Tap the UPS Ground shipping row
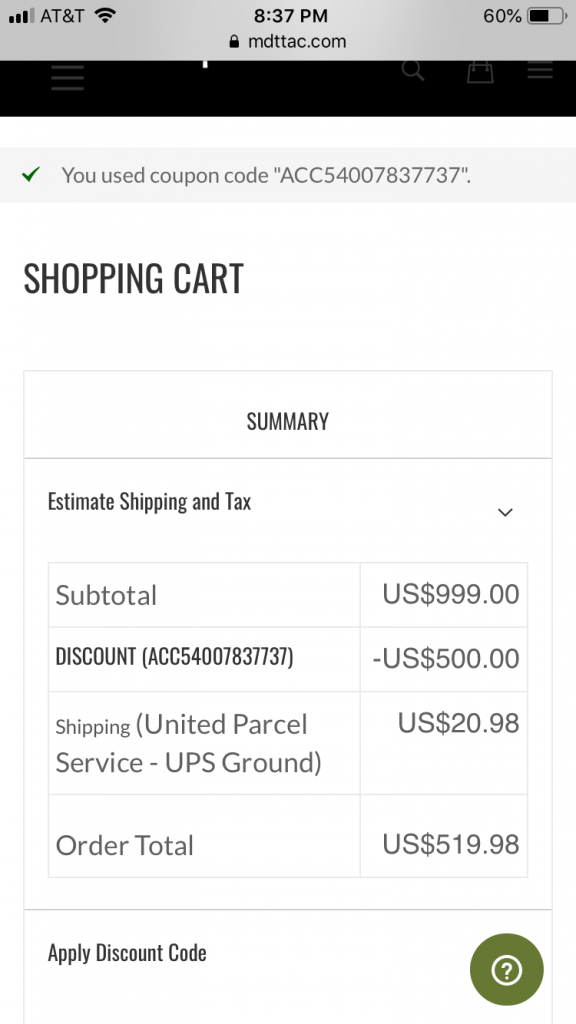 (288, 743)
